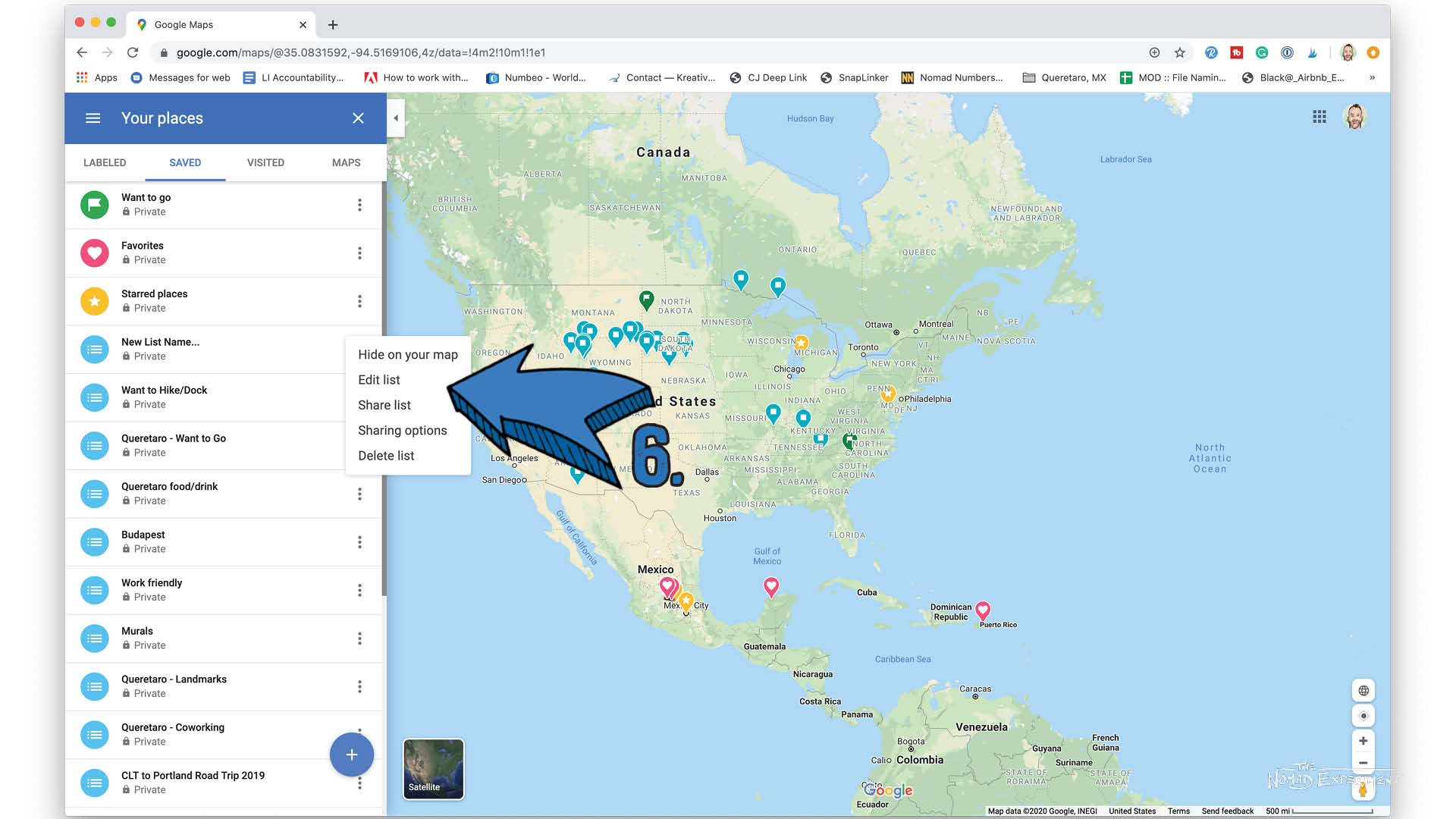The image size is (1456, 819).
Task: Close the Your places panel
Action: (358, 118)
